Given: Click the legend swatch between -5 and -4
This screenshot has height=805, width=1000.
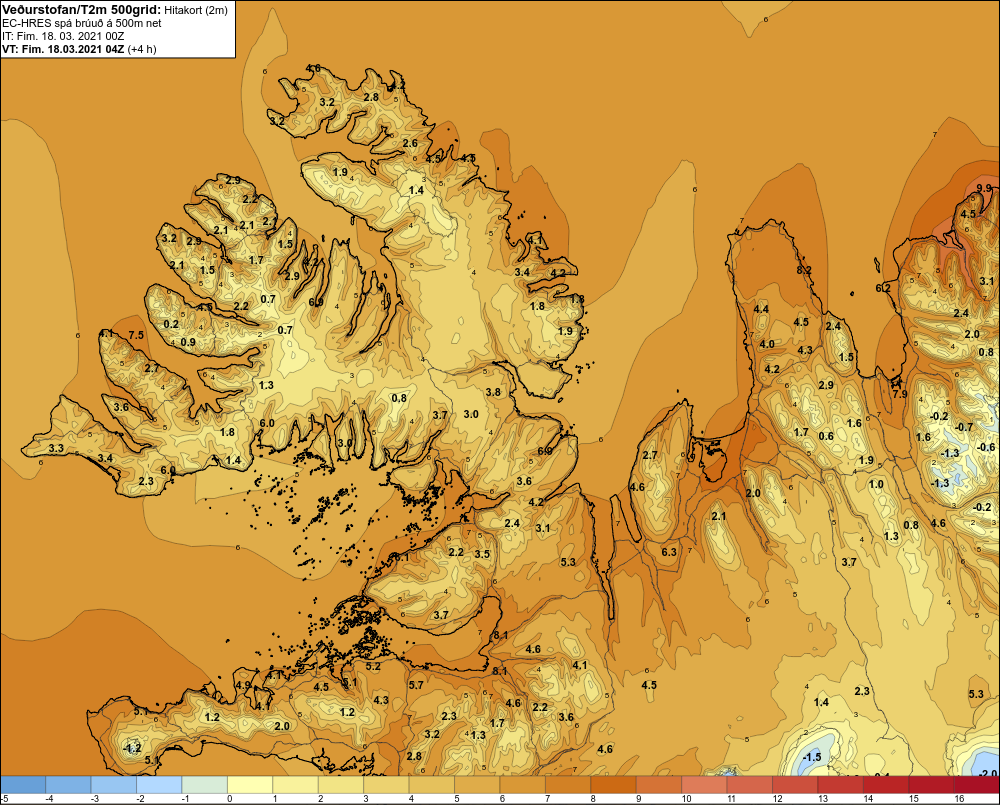Looking at the screenshot, I should coord(24,784).
